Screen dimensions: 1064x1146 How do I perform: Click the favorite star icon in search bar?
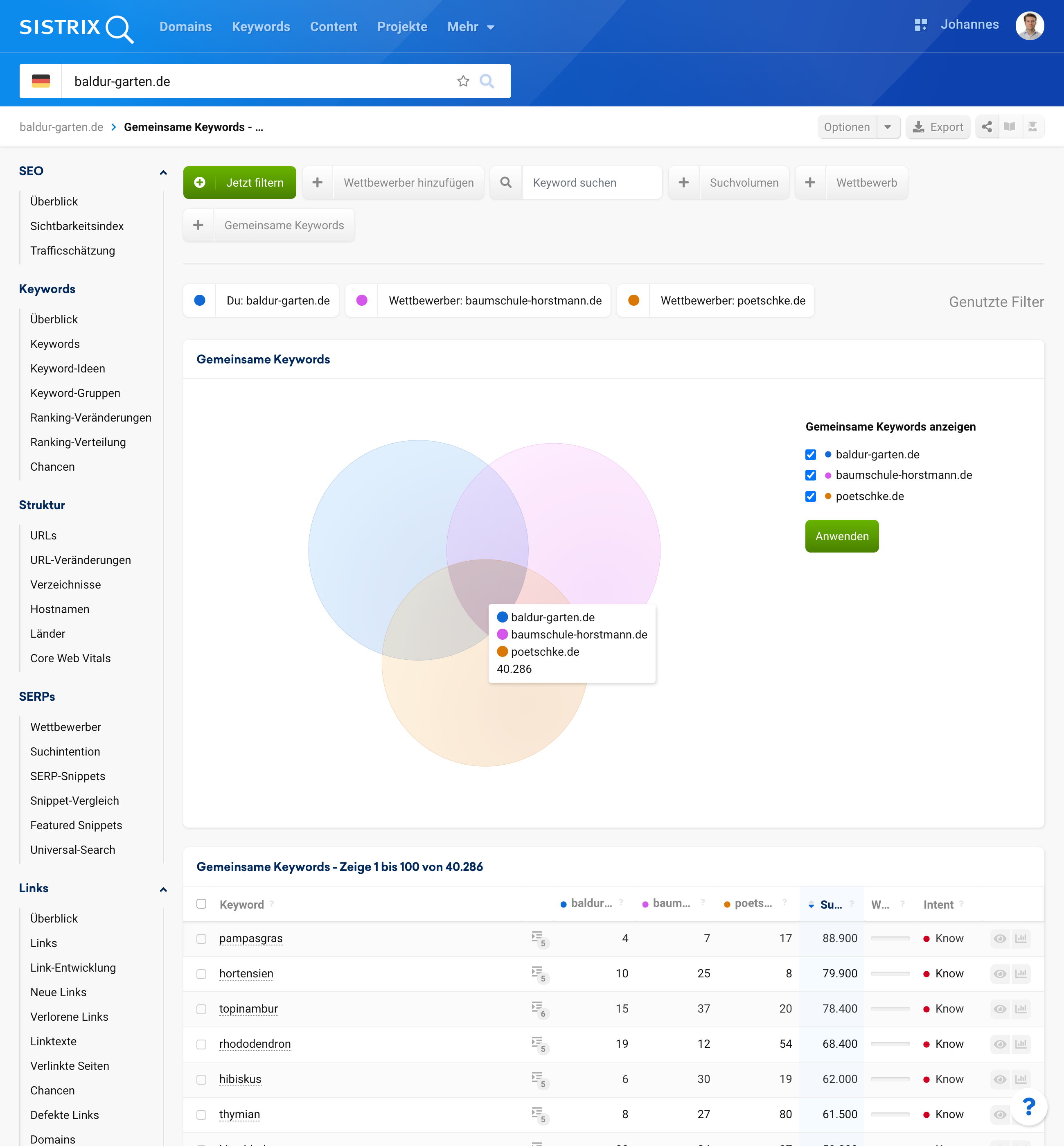coord(463,81)
